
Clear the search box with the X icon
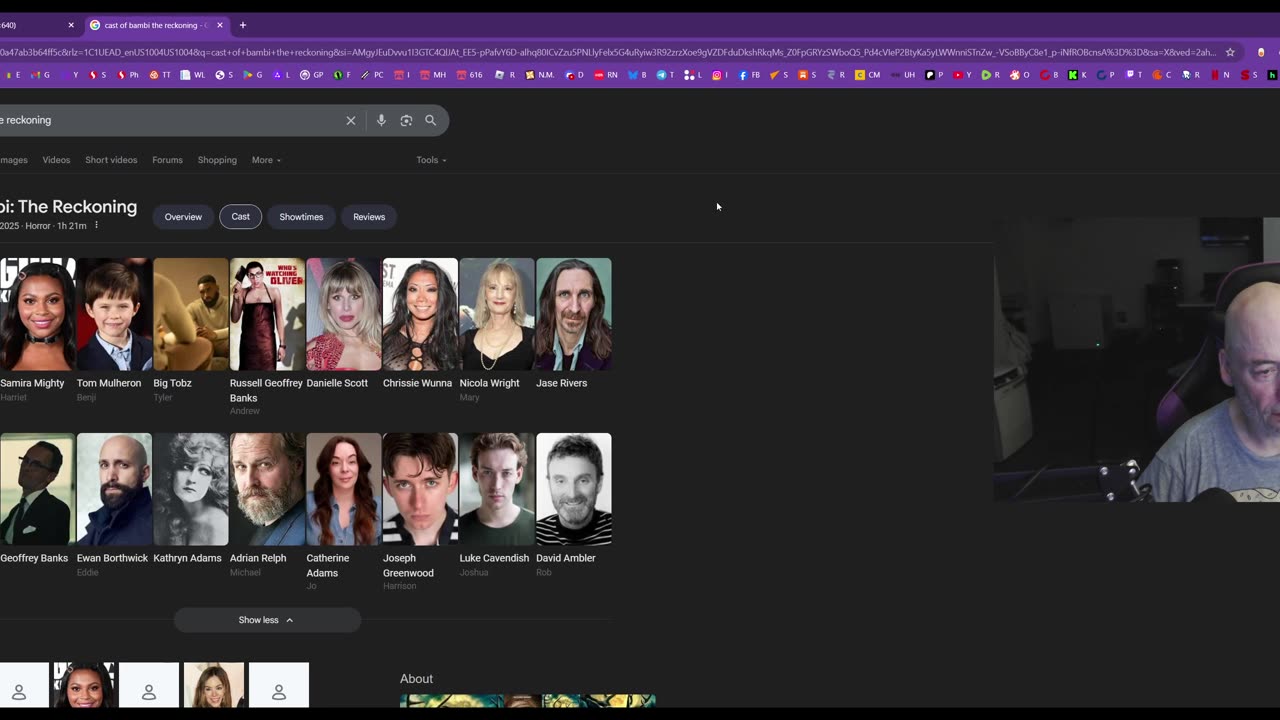[351, 120]
